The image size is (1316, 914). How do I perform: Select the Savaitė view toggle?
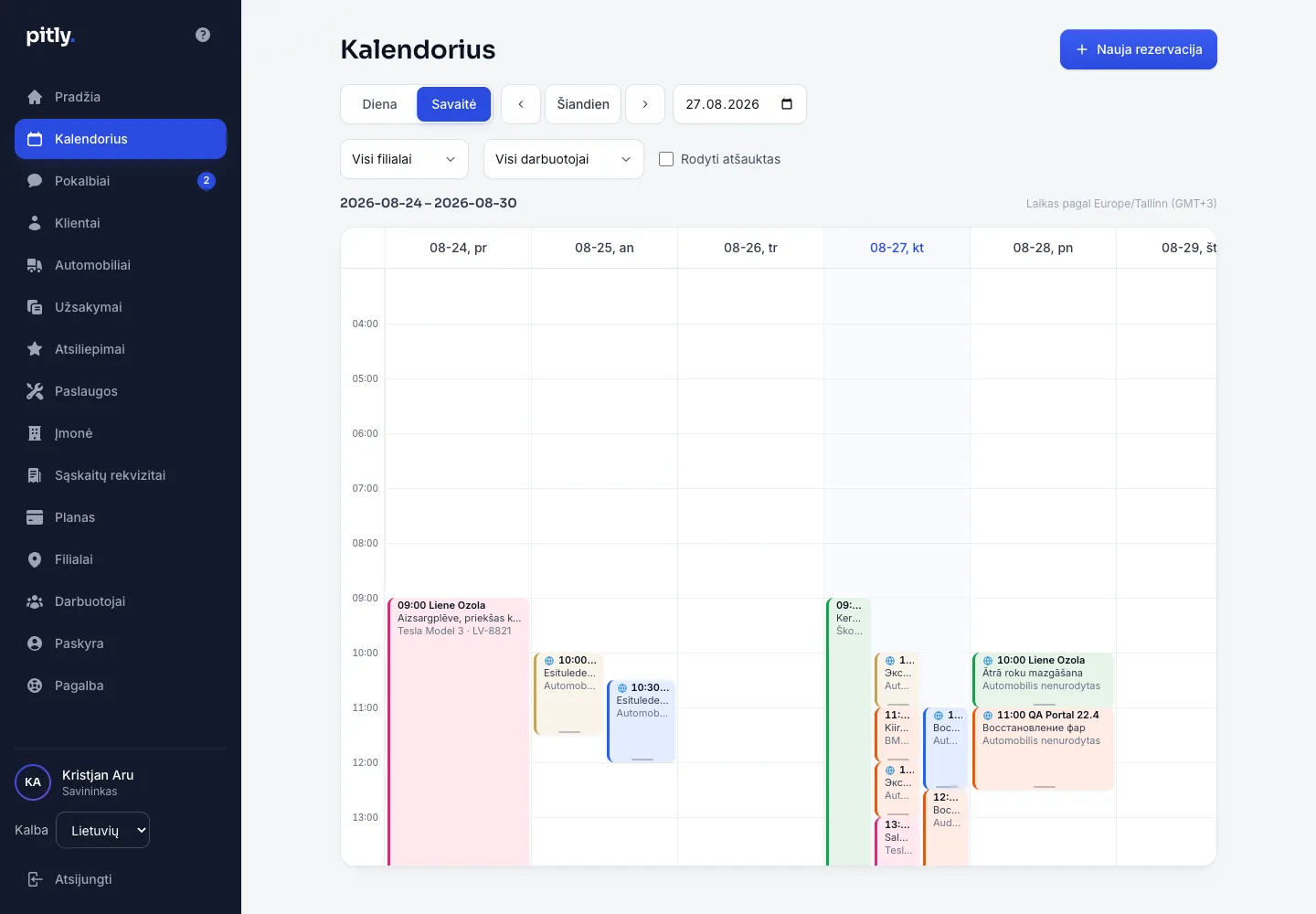point(454,104)
